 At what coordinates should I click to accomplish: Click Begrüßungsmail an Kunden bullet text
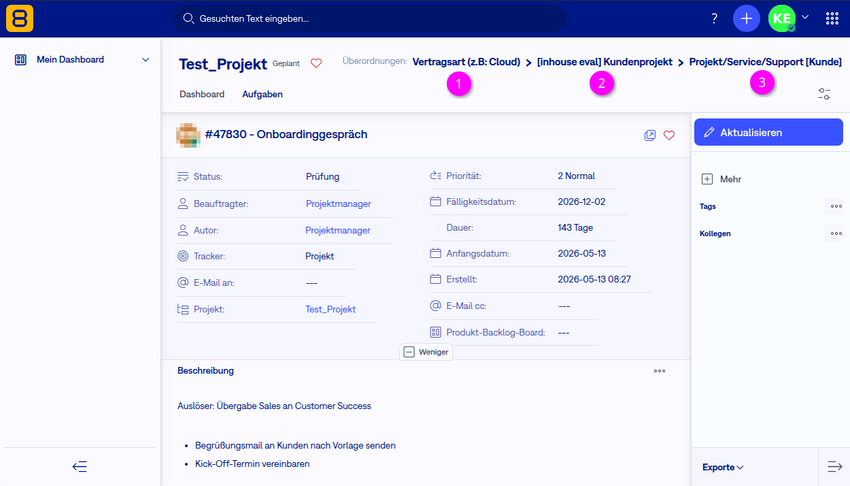[295, 445]
